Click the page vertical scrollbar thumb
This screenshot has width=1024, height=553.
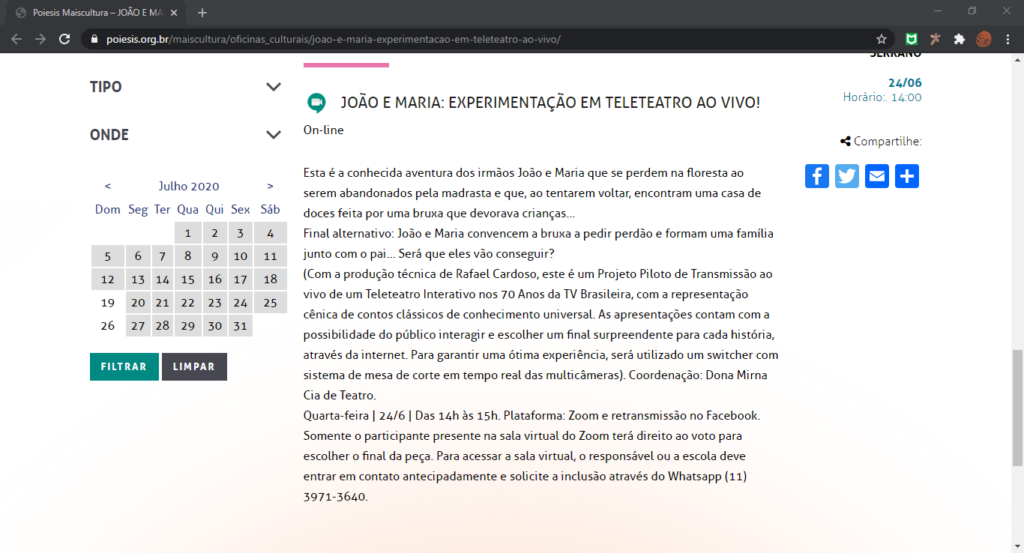point(1017,408)
